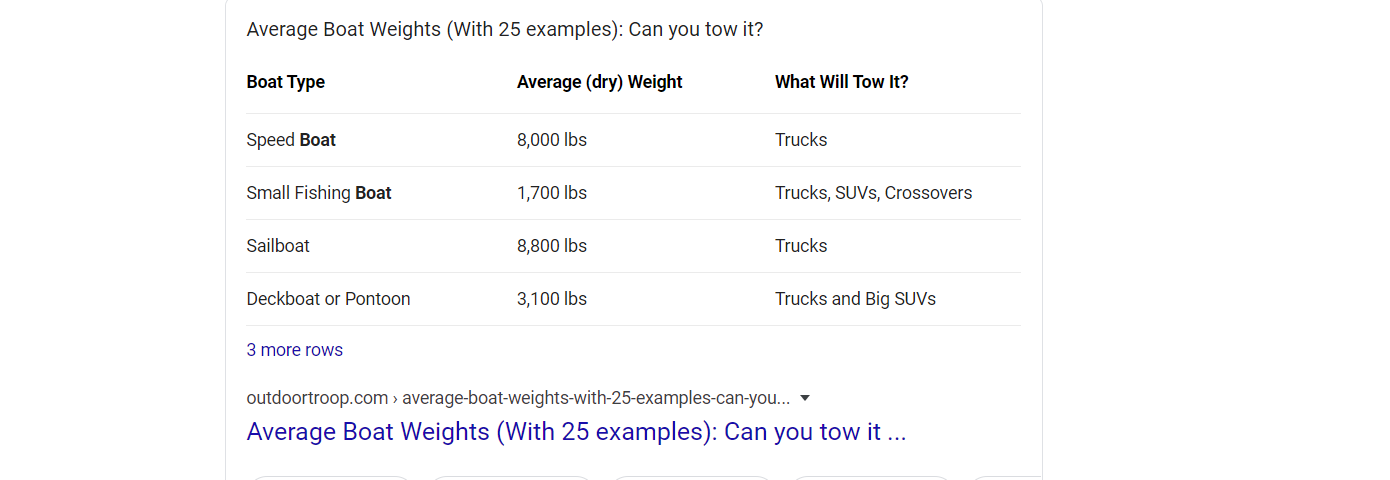
Task: Open the dropdown arrow beside outdoortroop.com URL
Action: 805,398
